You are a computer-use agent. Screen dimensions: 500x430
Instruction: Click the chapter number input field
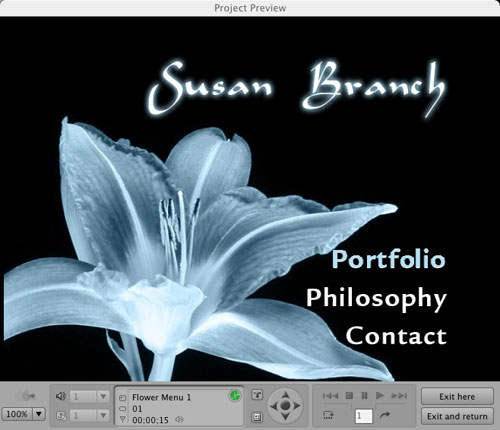point(364,416)
